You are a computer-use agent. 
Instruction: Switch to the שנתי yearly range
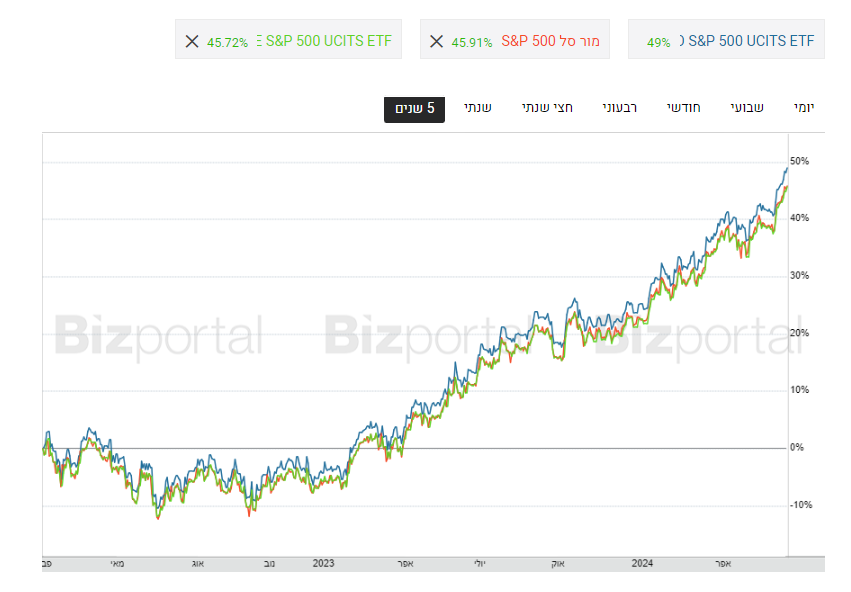click(477, 107)
